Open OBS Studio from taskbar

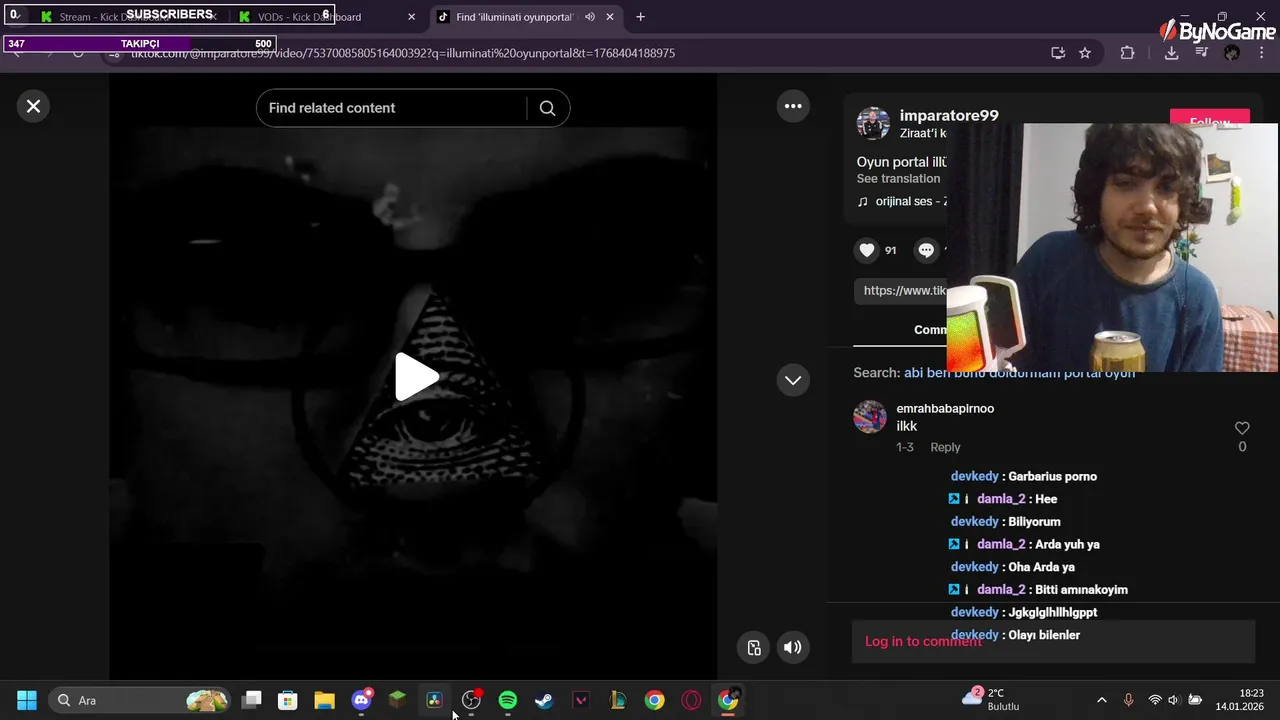pos(471,700)
